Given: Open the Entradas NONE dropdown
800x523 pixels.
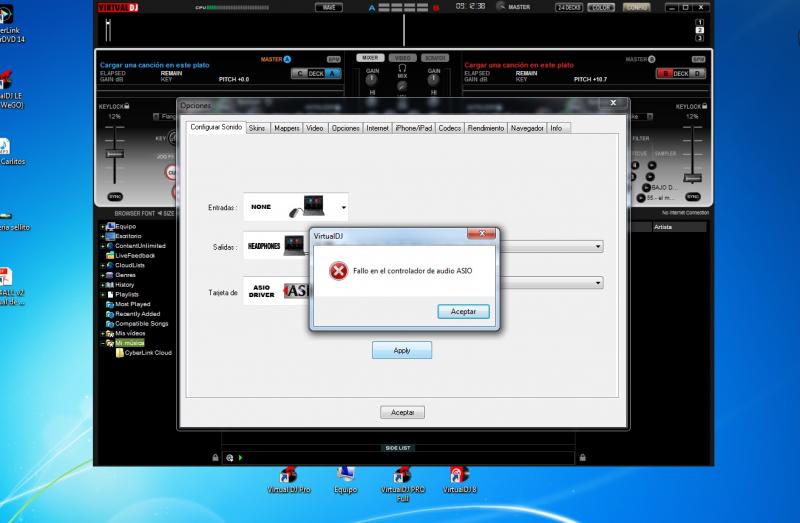Looking at the screenshot, I should point(296,207).
